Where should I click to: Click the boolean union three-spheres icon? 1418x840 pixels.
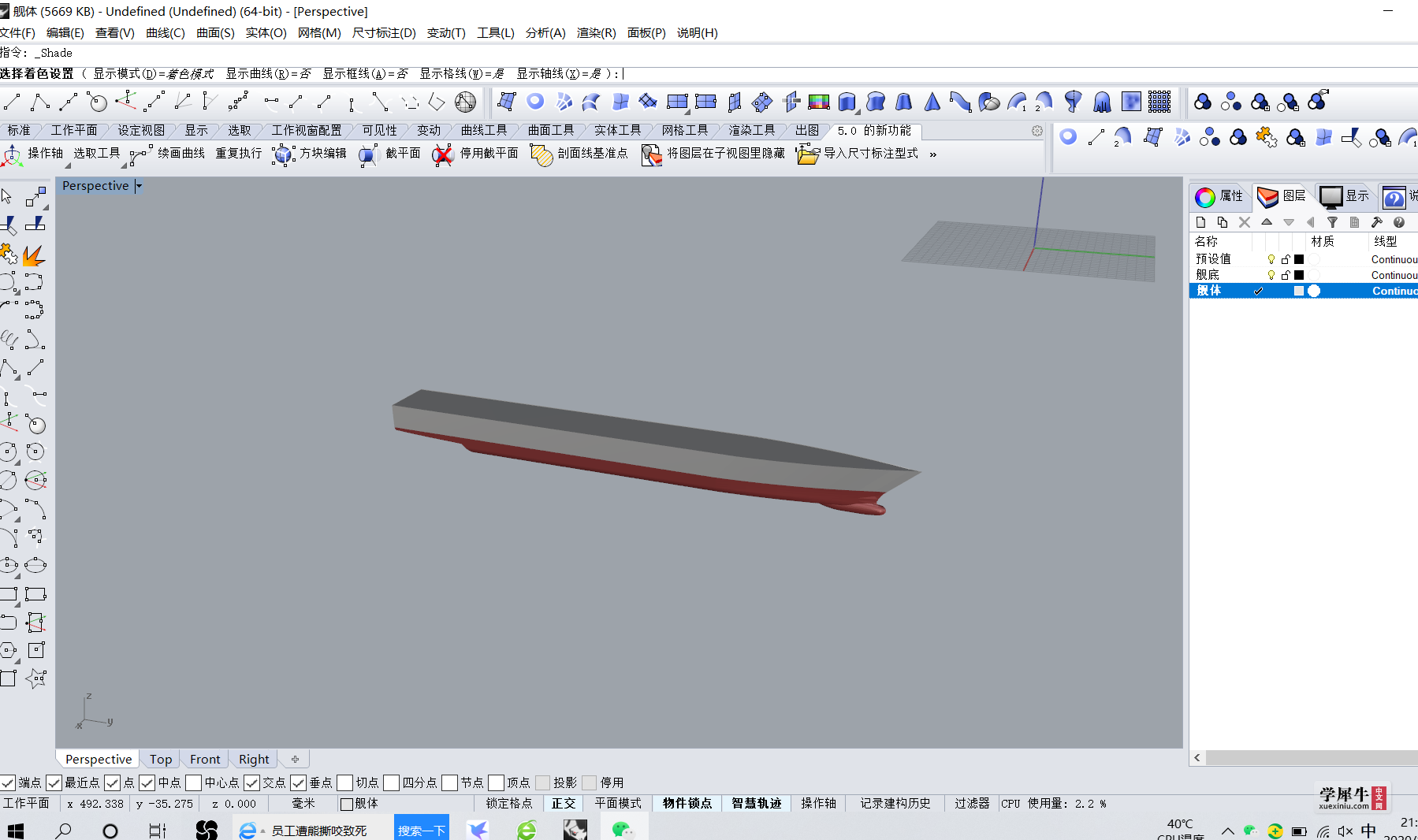[1203, 102]
